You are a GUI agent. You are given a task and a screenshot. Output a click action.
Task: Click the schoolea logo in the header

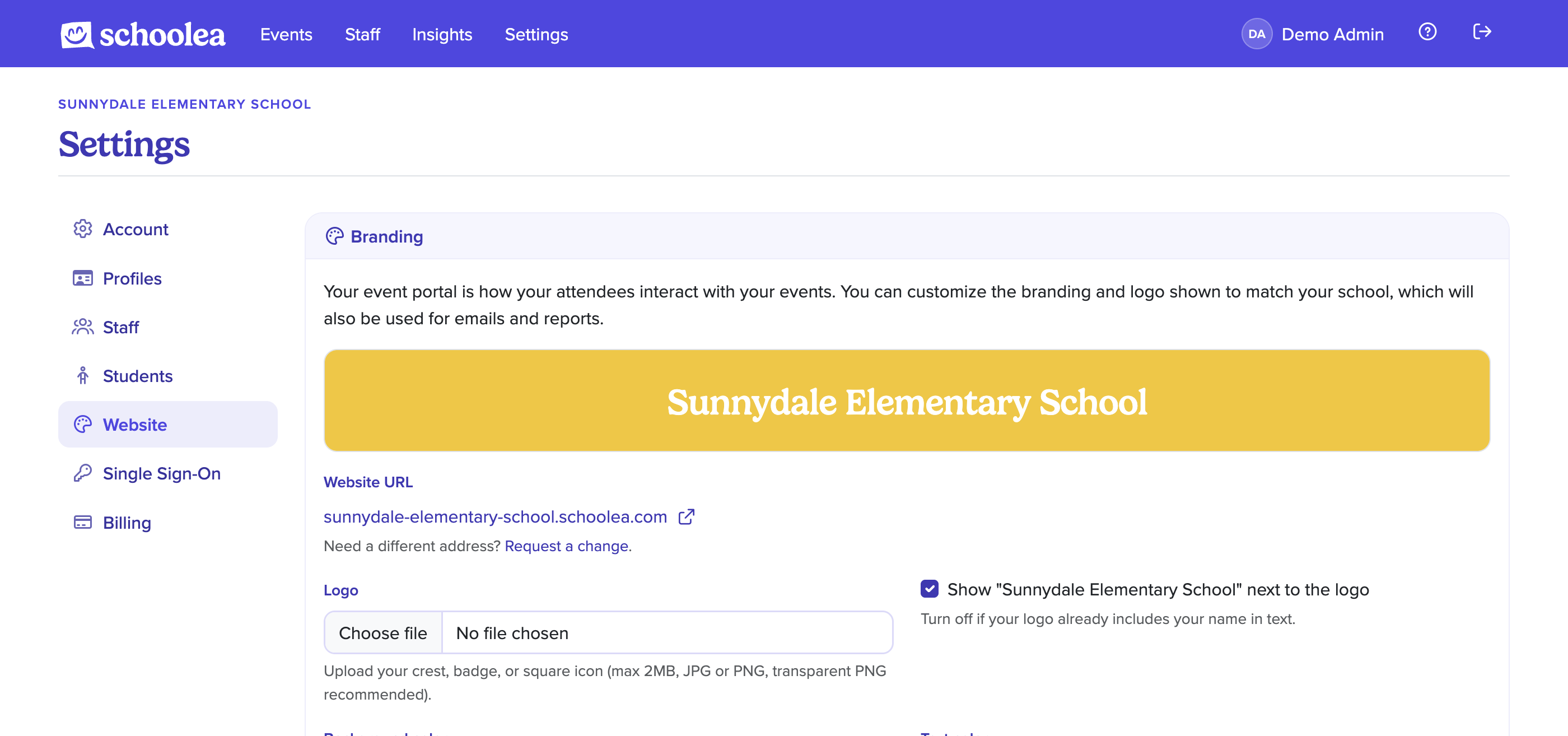tap(143, 34)
